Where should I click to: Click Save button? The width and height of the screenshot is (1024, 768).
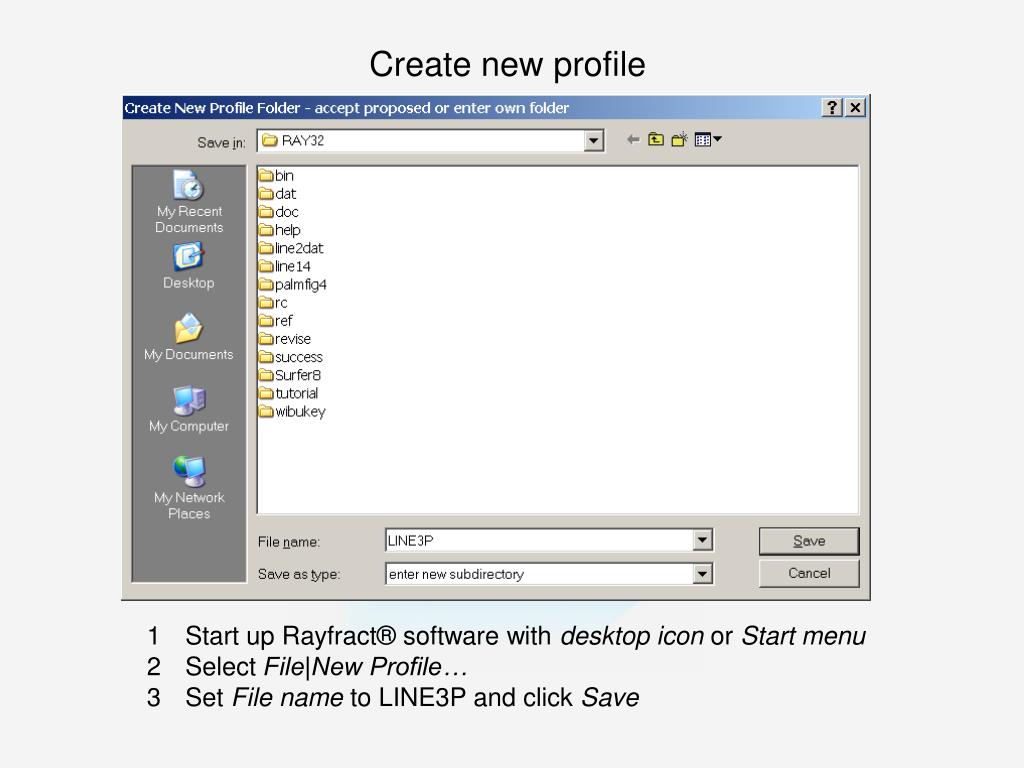point(808,541)
